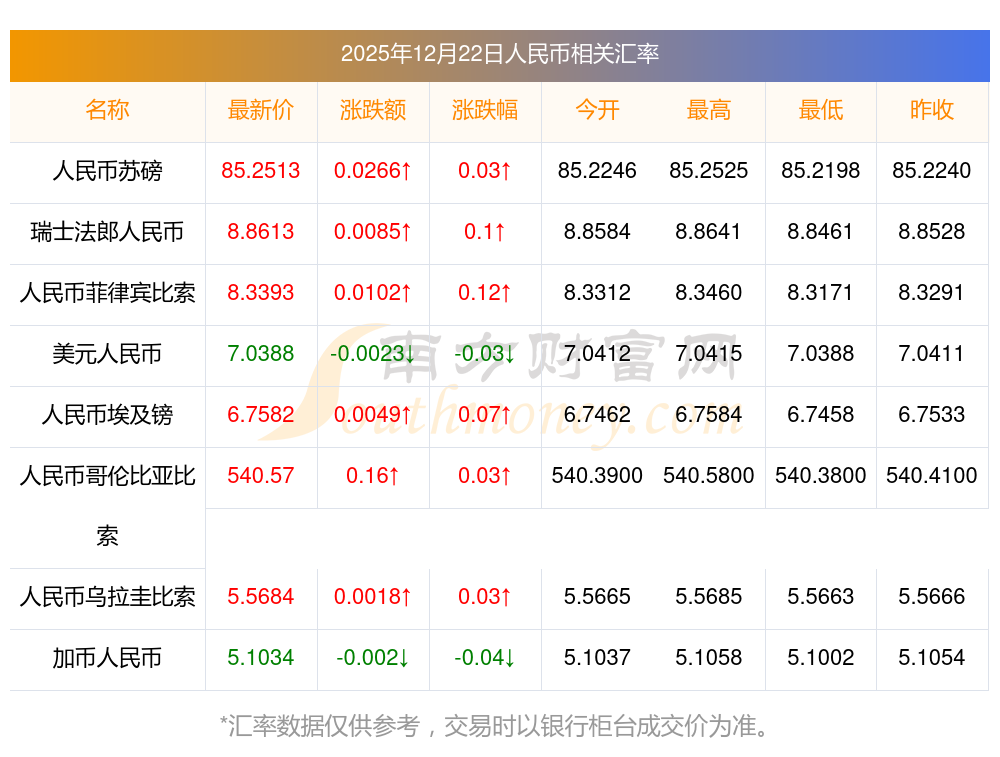Click change percent 0.07↑
This screenshot has height=757, width=1000.
pos(485,414)
